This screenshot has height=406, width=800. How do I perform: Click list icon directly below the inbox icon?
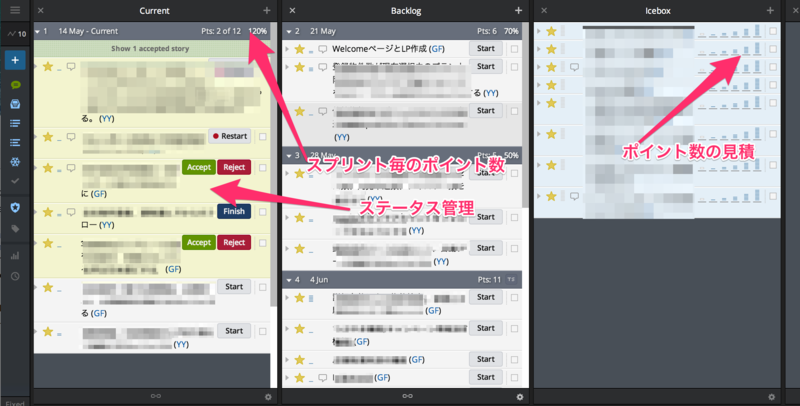pos(15,123)
